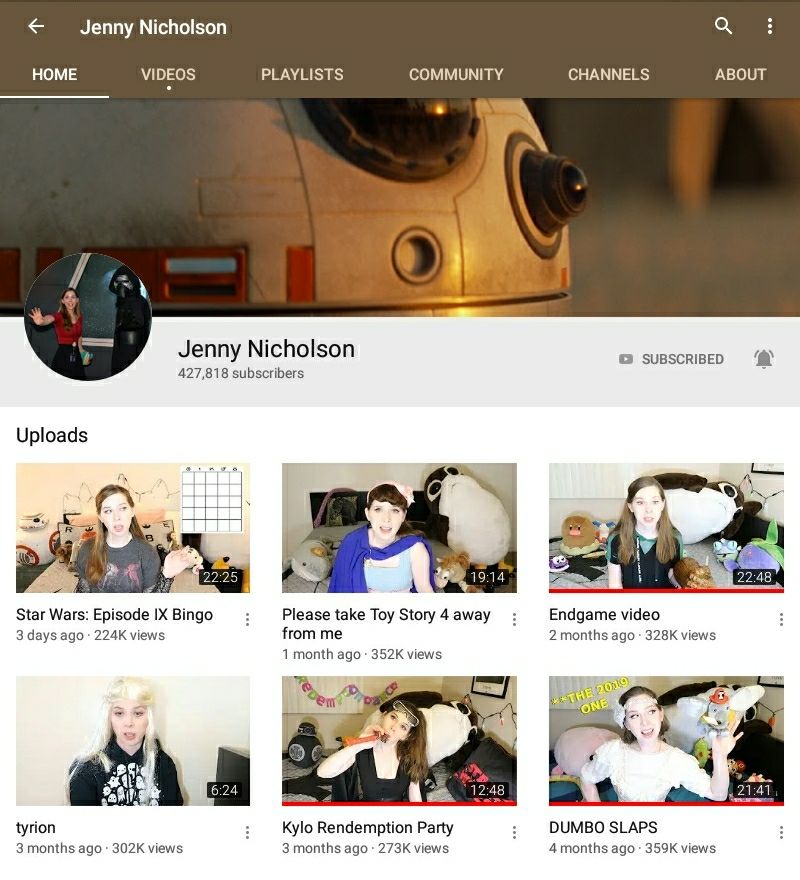The width and height of the screenshot is (800, 880).
Task: Click the channel's round profile picture
Action: click(x=88, y=317)
